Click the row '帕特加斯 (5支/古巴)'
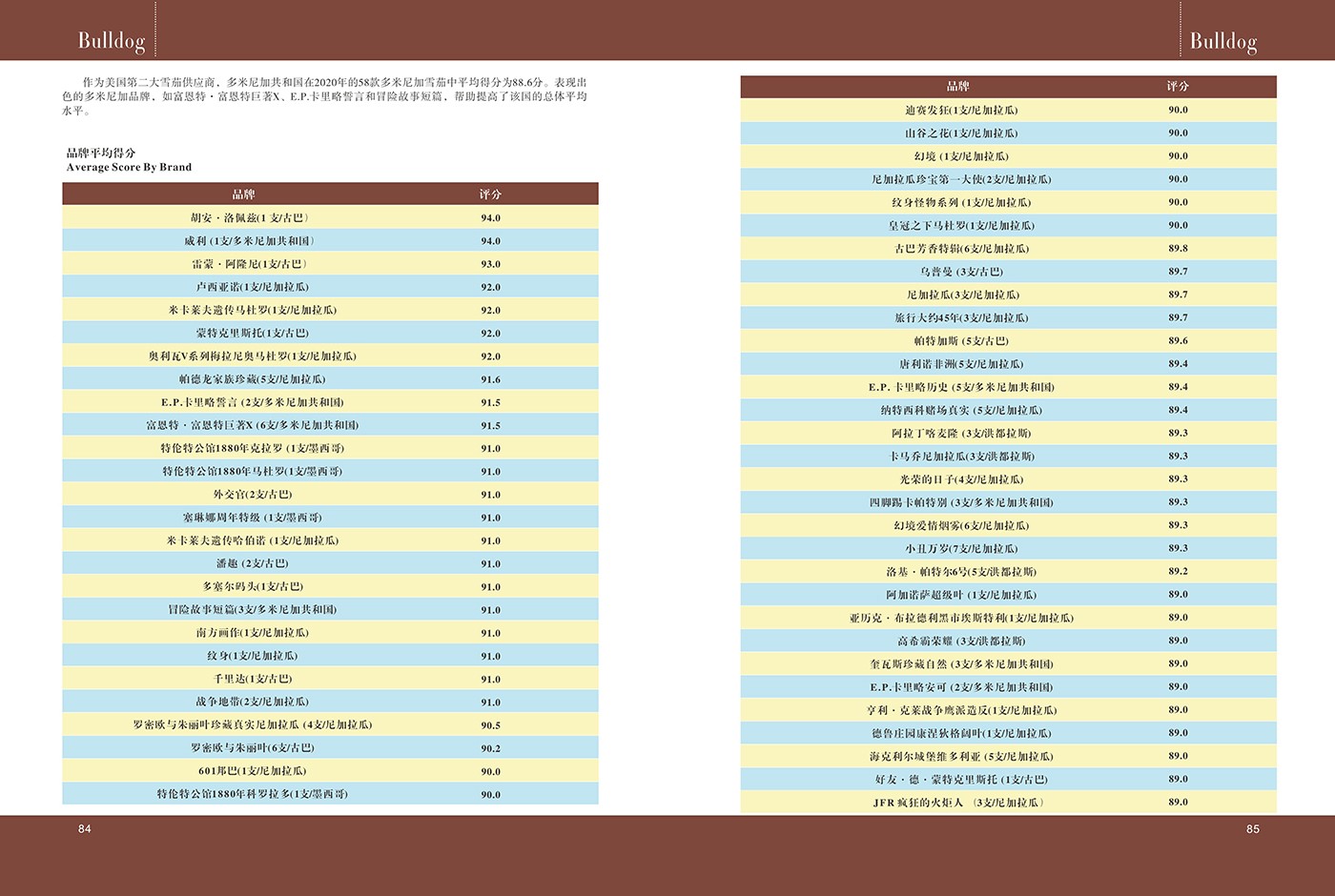This screenshot has height=896, width=1335. [1008, 340]
